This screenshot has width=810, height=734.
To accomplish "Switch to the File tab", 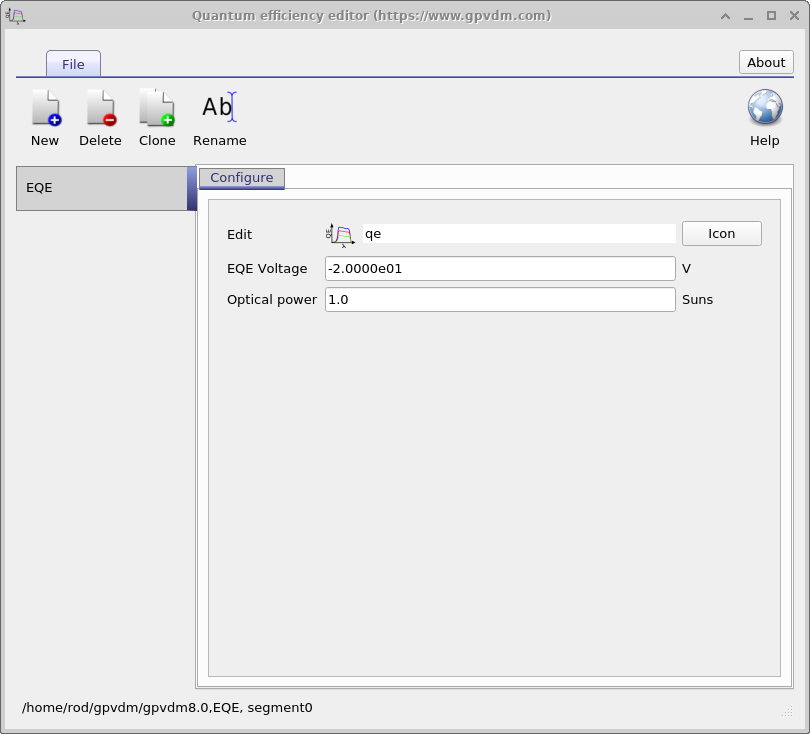I will click(72, 63).
